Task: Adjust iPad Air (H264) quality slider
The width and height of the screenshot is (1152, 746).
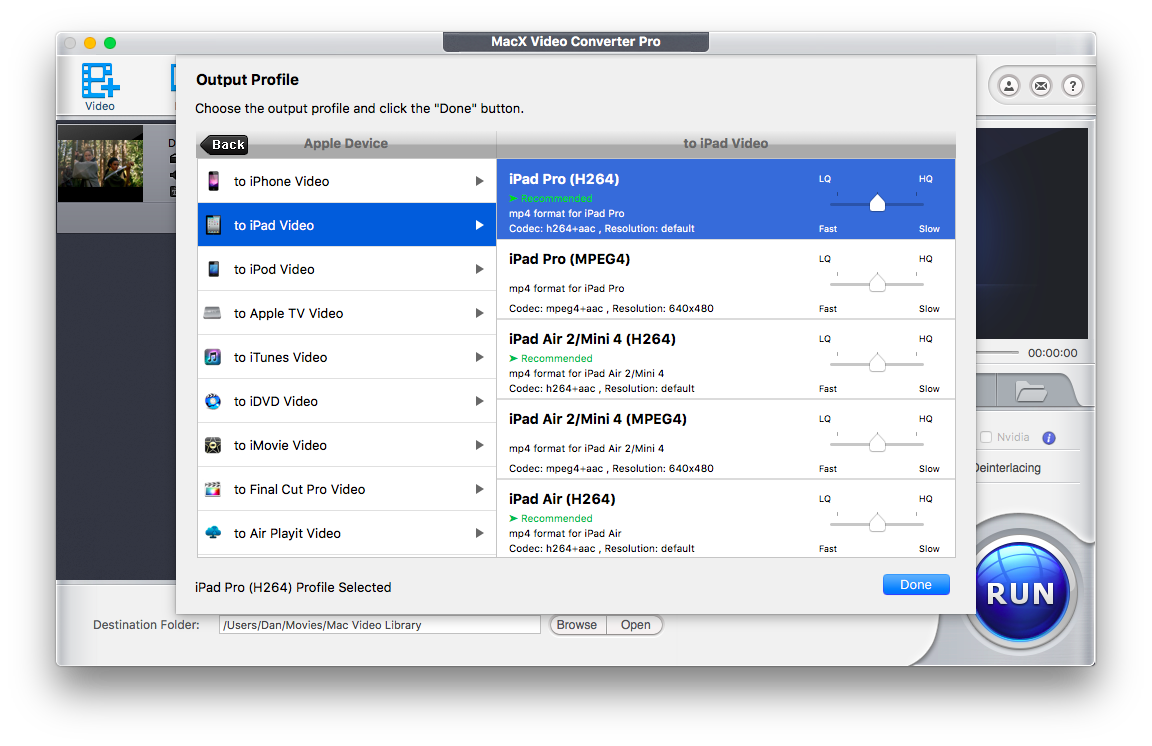Action: click(876, 523)
